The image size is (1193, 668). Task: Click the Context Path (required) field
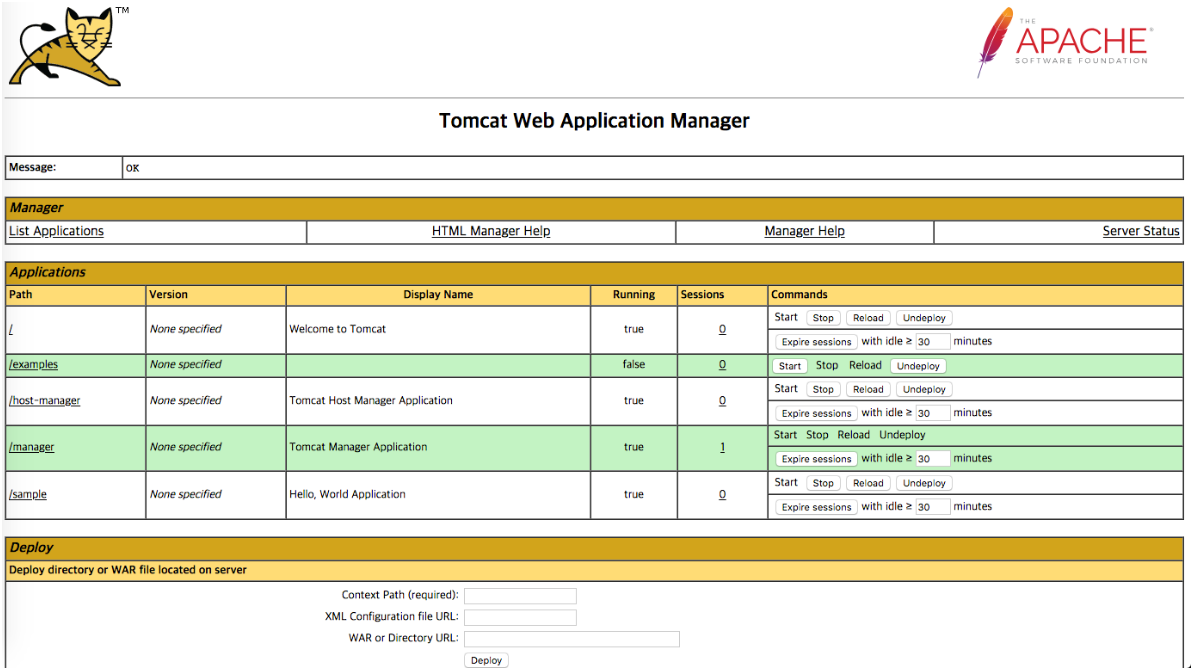point(520,596)
